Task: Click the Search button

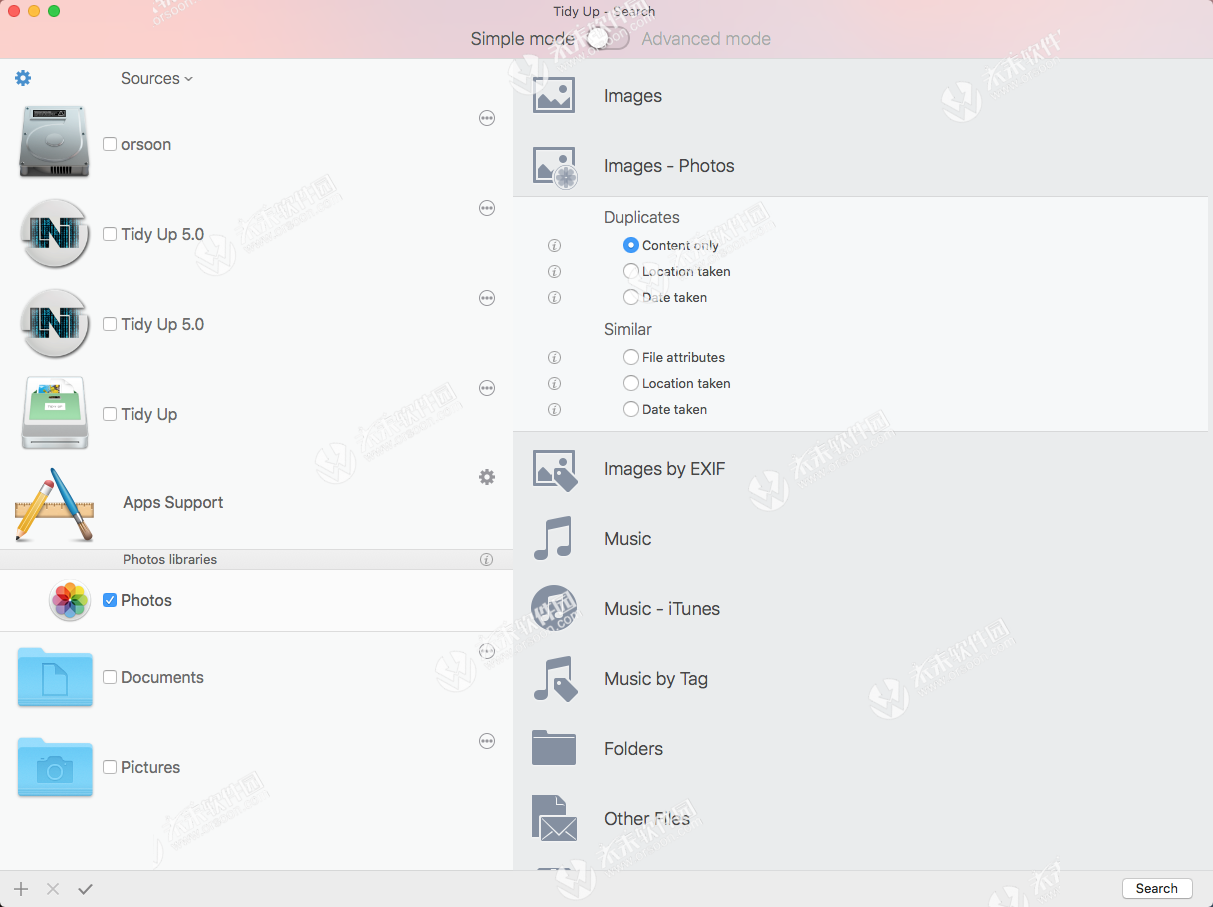Action: point(1157,888)
